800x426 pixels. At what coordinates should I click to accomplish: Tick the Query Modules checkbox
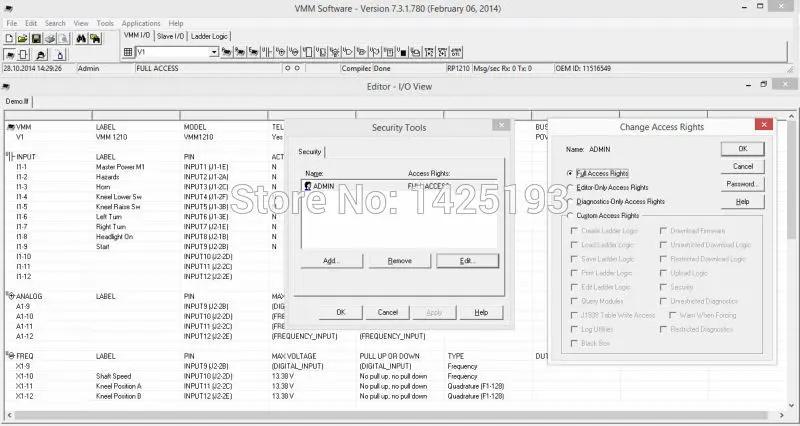tap(574, 301)
